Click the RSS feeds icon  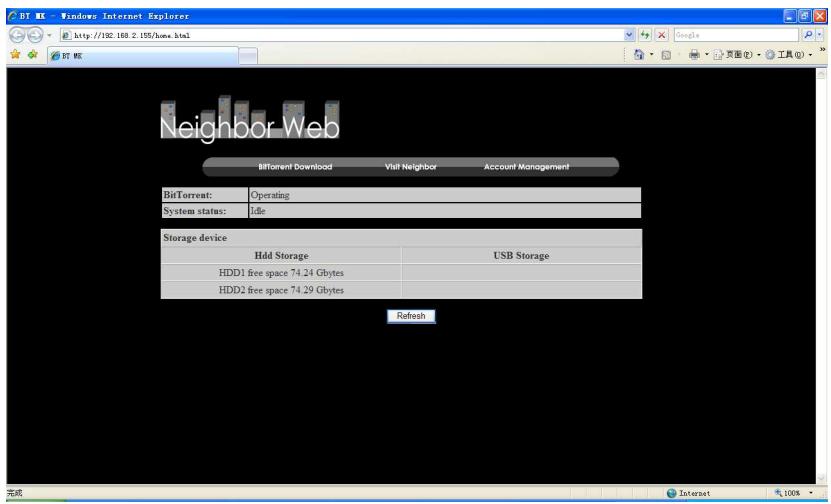point(666,55)
